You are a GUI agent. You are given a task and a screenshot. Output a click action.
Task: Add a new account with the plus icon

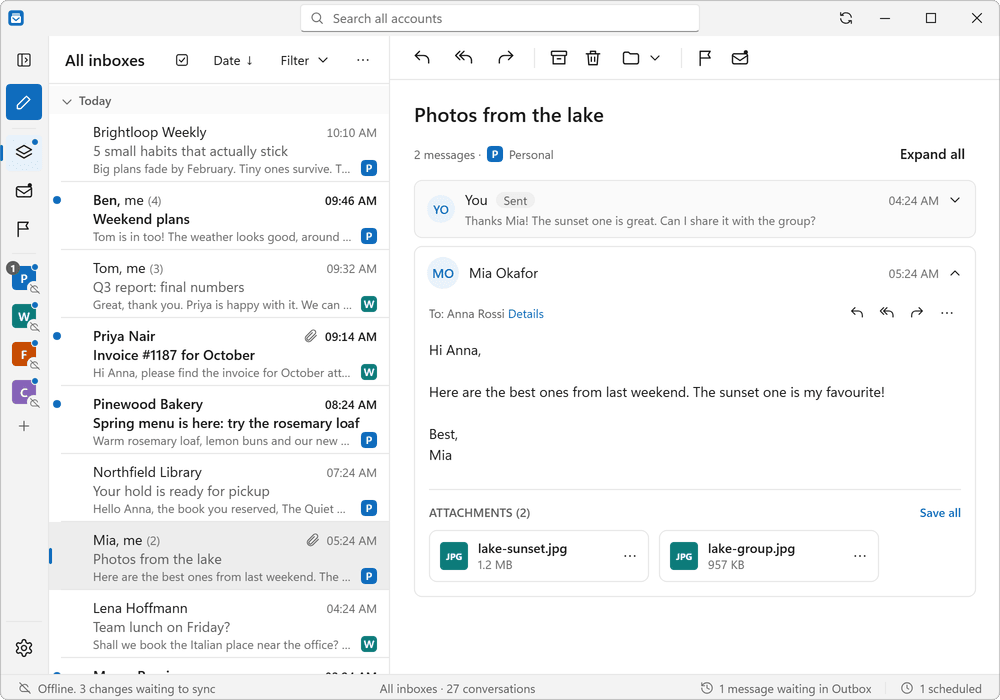[x=24, y=426]
